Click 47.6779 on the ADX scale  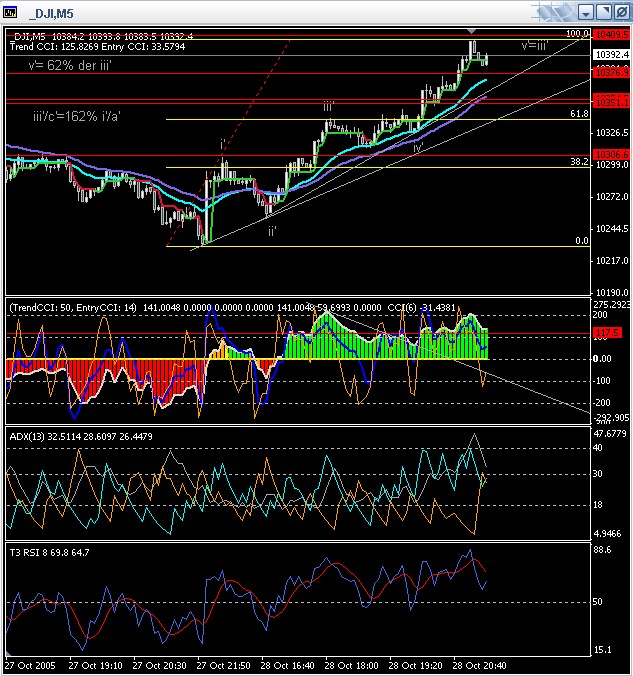coord(610,433)
